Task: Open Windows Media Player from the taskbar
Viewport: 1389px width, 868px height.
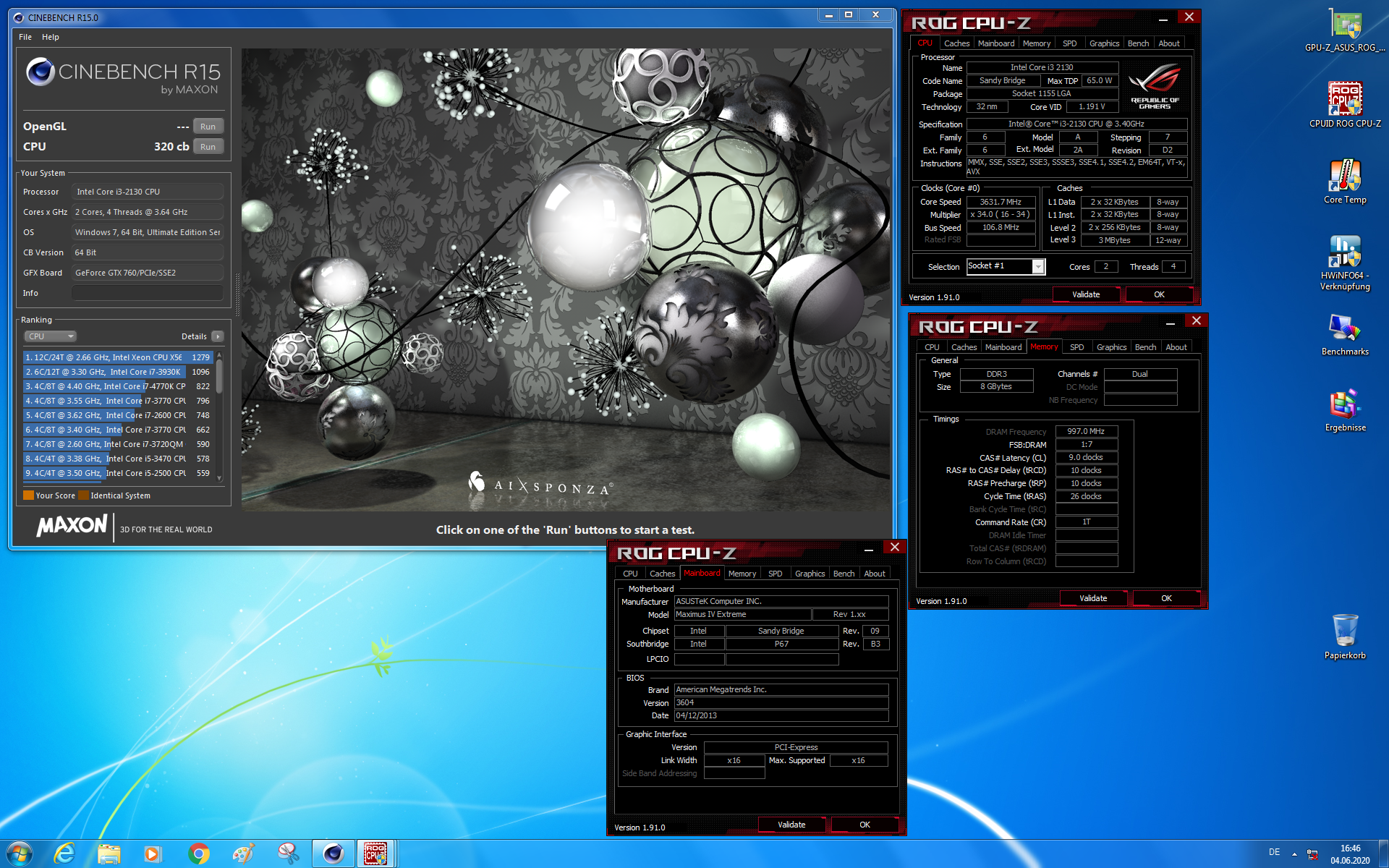Action: 153,854
